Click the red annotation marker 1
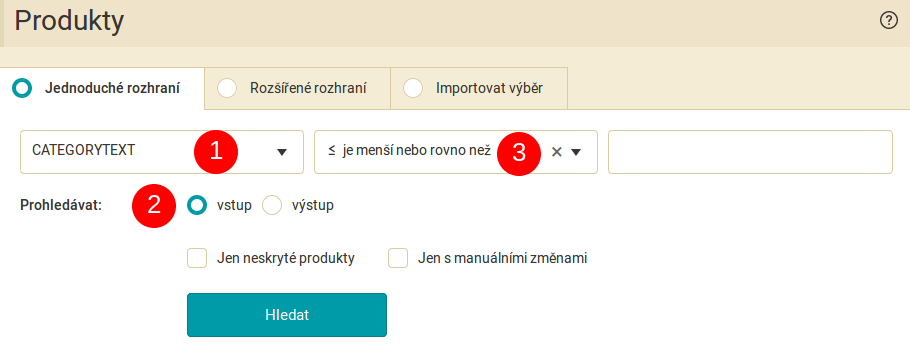Screen dimensions: 910x364 [216, 152]
